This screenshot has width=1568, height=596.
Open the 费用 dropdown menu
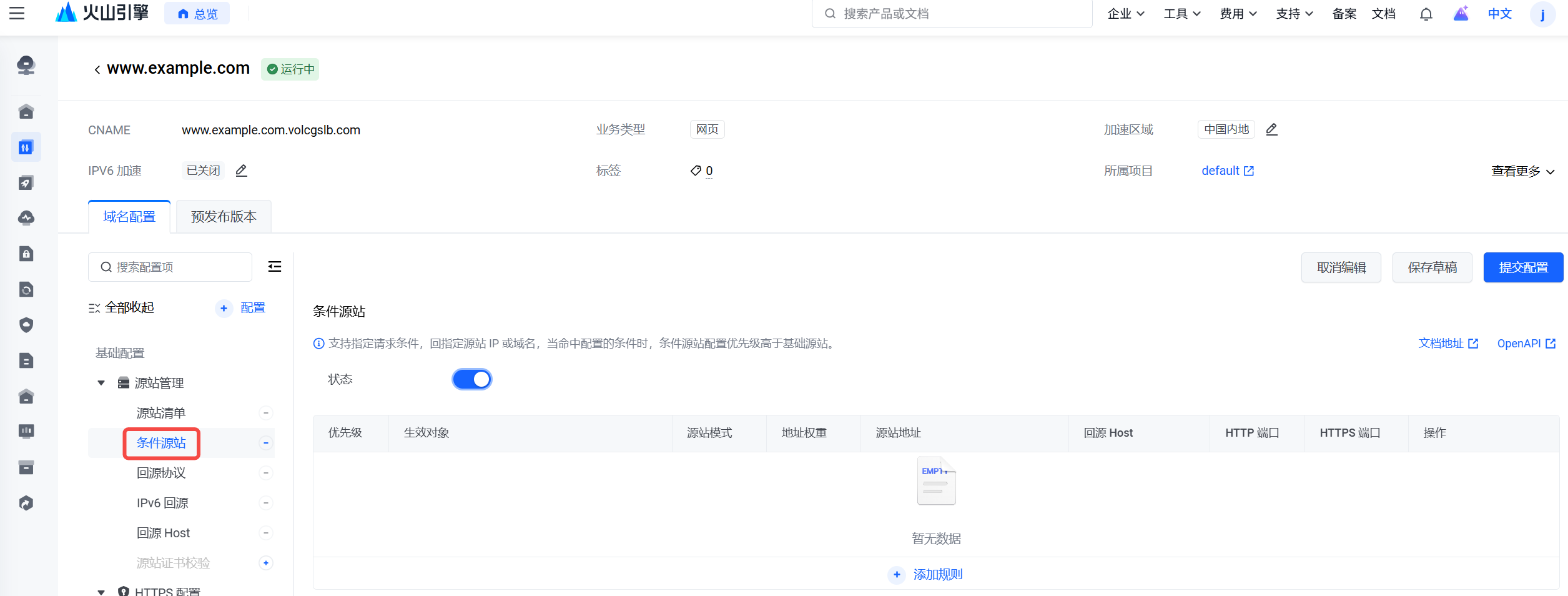pos(1238,14)
